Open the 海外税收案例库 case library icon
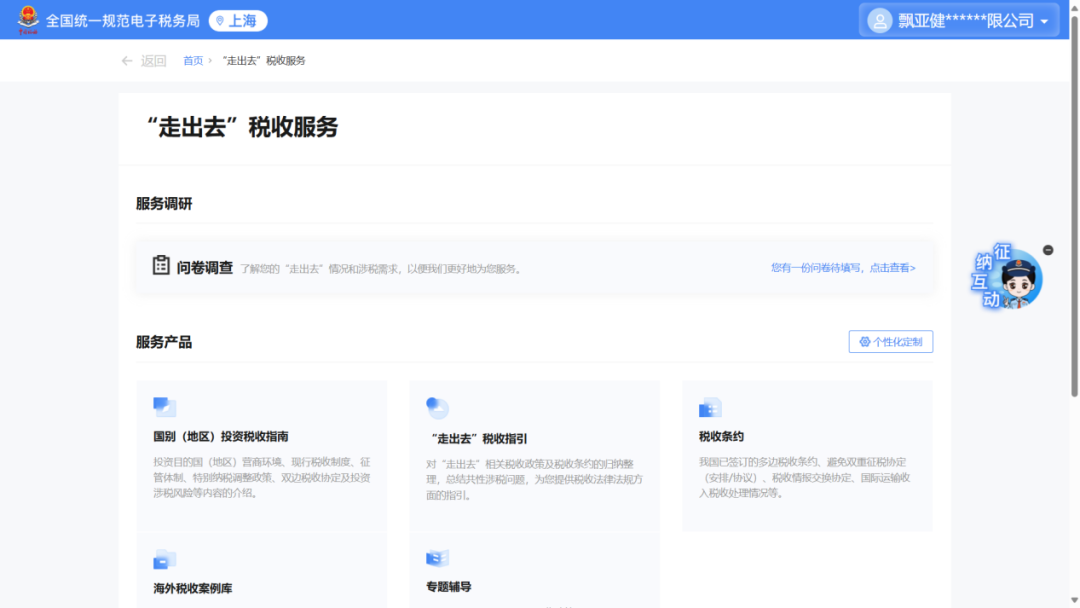This screenshot has height=608, width=1080. click(x=163, y=557)
